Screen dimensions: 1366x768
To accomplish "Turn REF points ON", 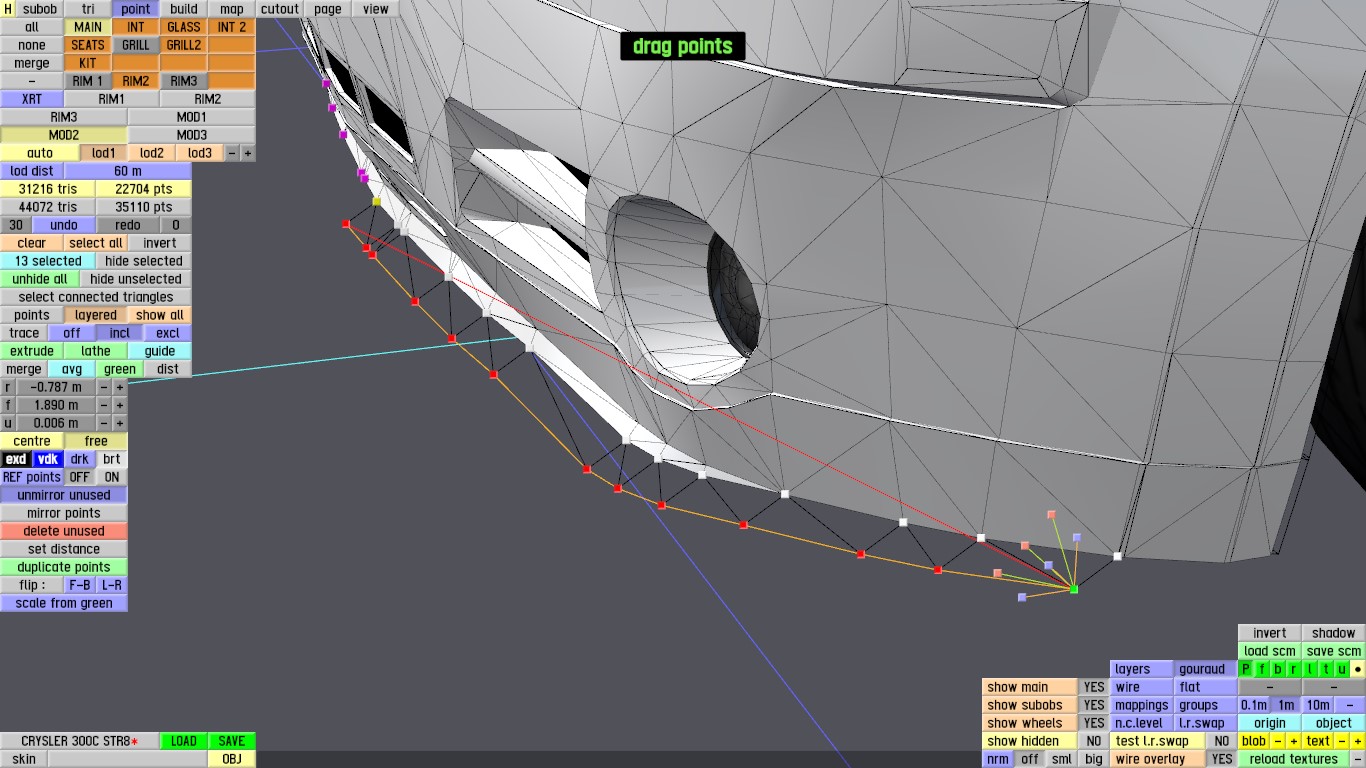I will (112, 477).
